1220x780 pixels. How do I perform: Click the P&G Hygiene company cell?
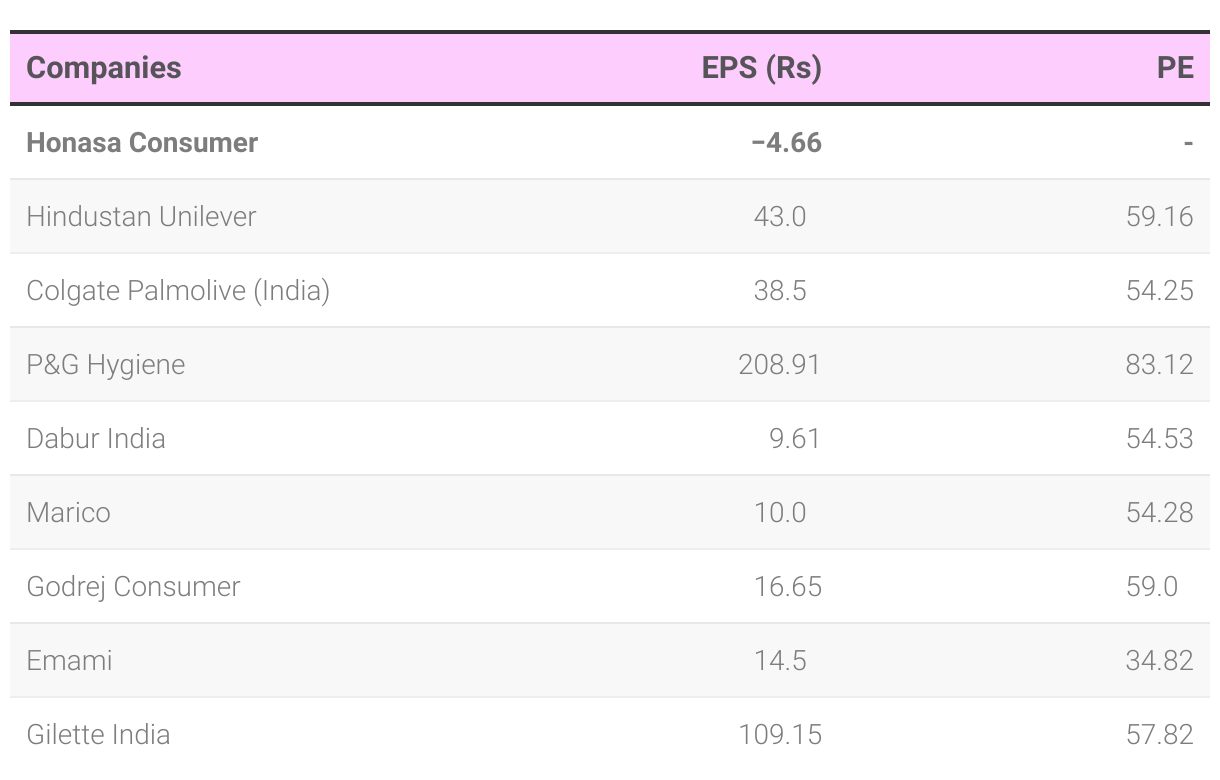(106, 365)
